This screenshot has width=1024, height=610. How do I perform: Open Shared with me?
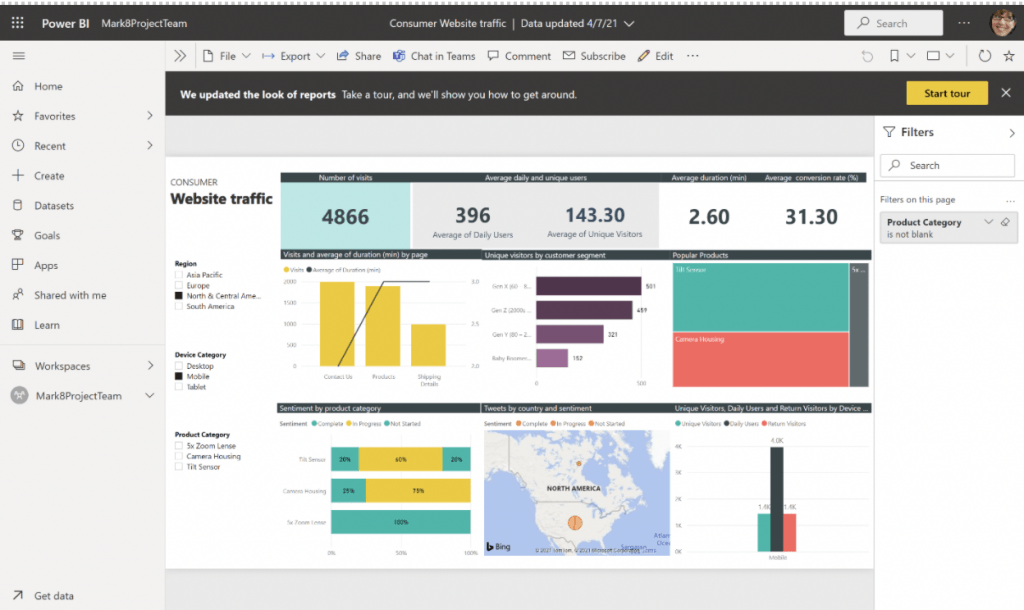coord(70,295)
